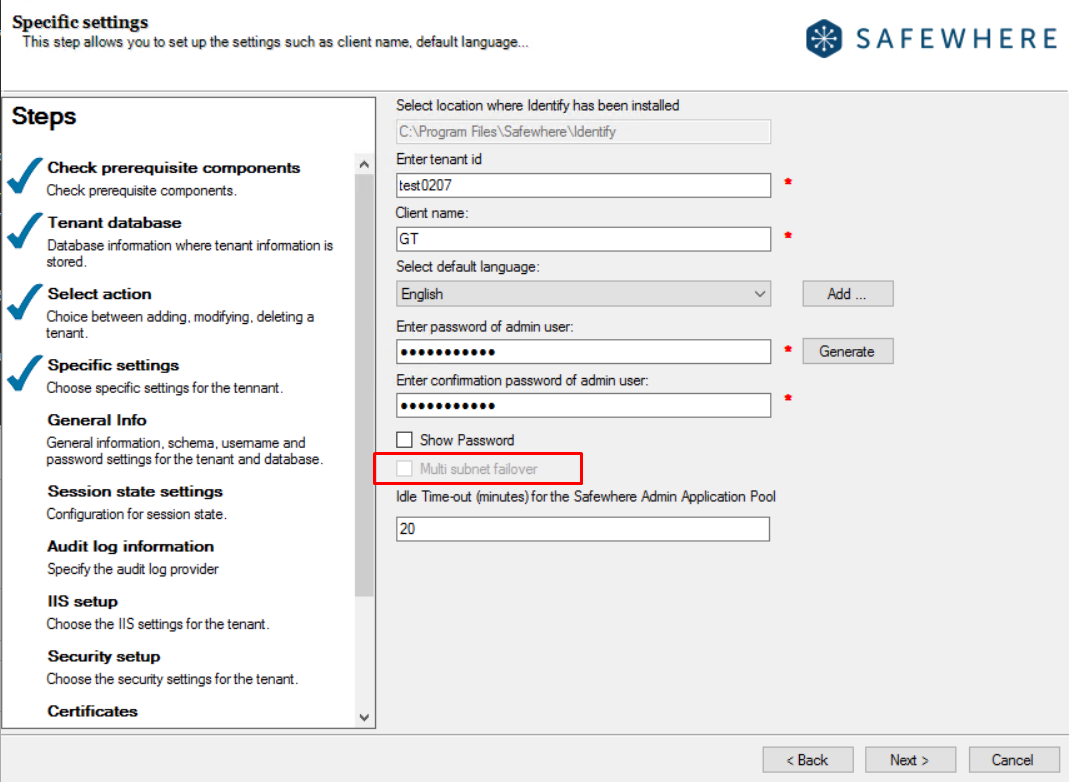
Task: Click the Generate password button
Action: point(847,351)
